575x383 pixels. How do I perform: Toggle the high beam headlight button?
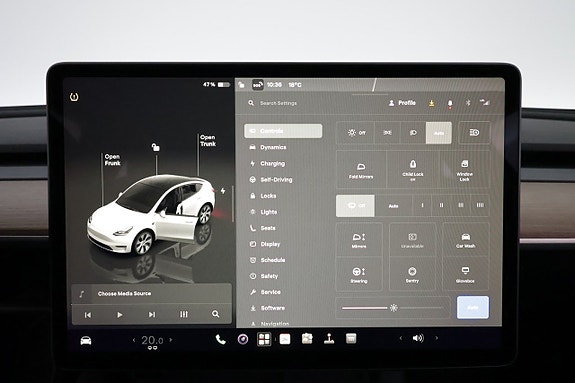(474, 132)
